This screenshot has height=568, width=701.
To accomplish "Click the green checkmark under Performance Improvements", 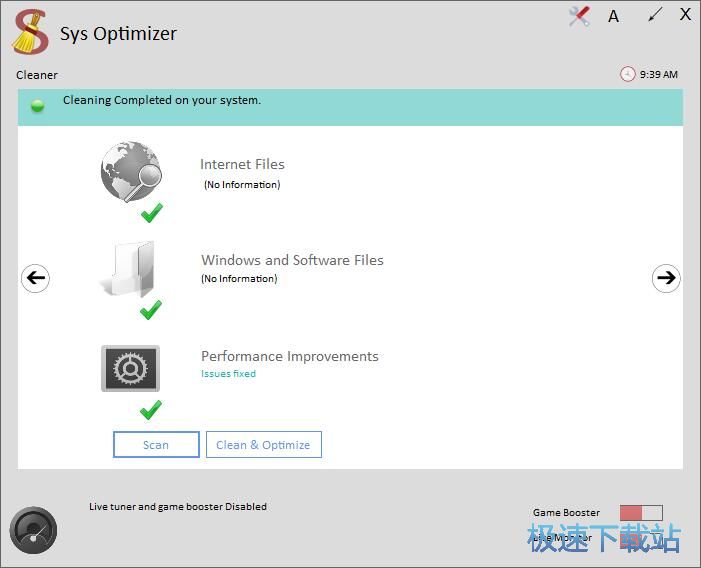I will [151, 410].
